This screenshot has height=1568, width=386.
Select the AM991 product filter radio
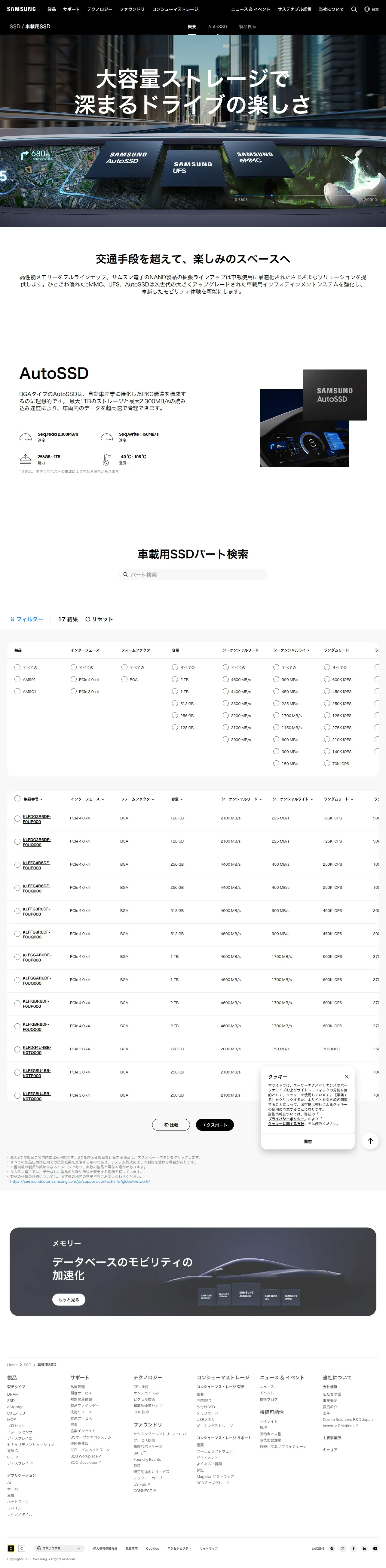17,679
